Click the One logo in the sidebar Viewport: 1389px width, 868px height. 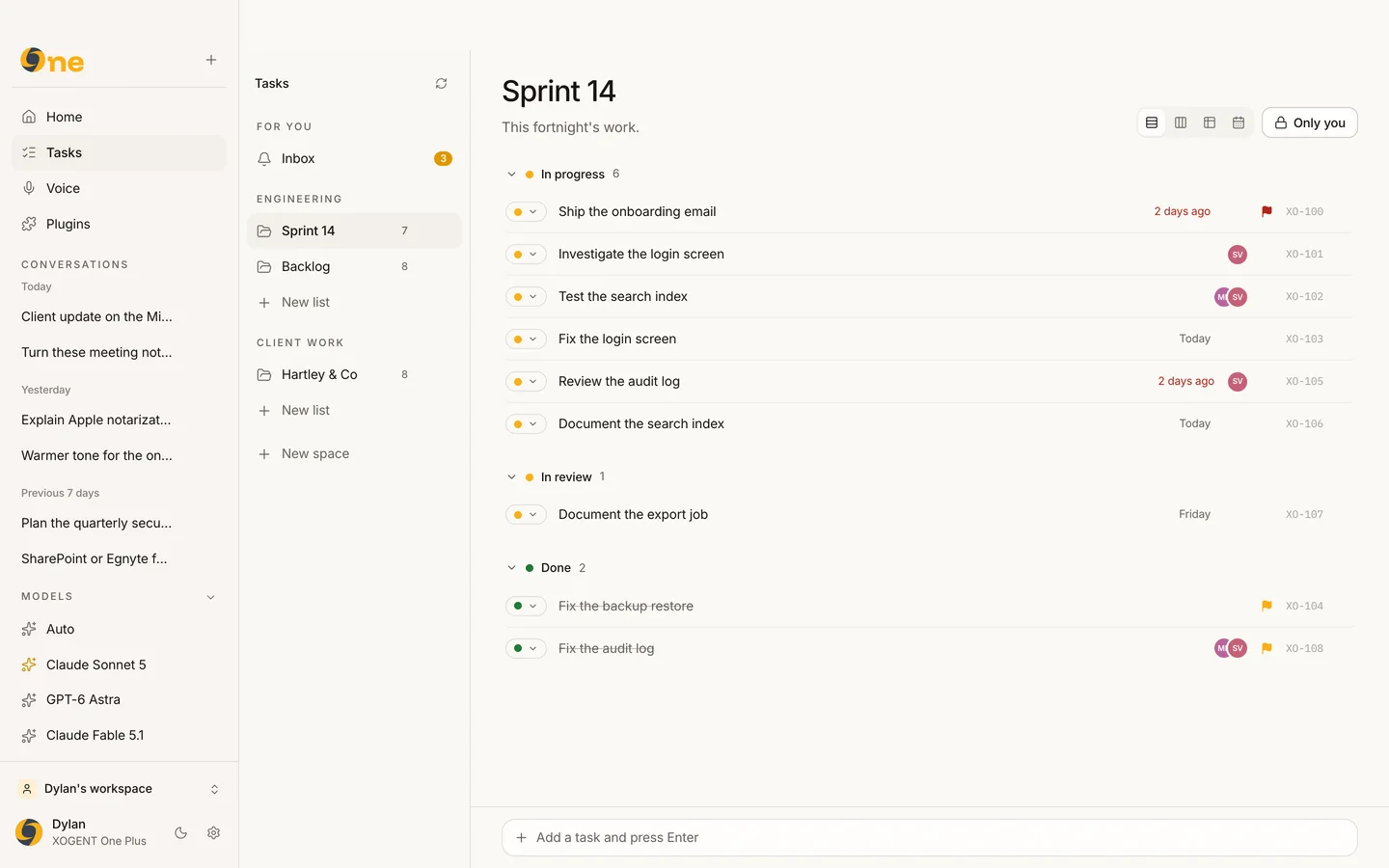[52, 60]
